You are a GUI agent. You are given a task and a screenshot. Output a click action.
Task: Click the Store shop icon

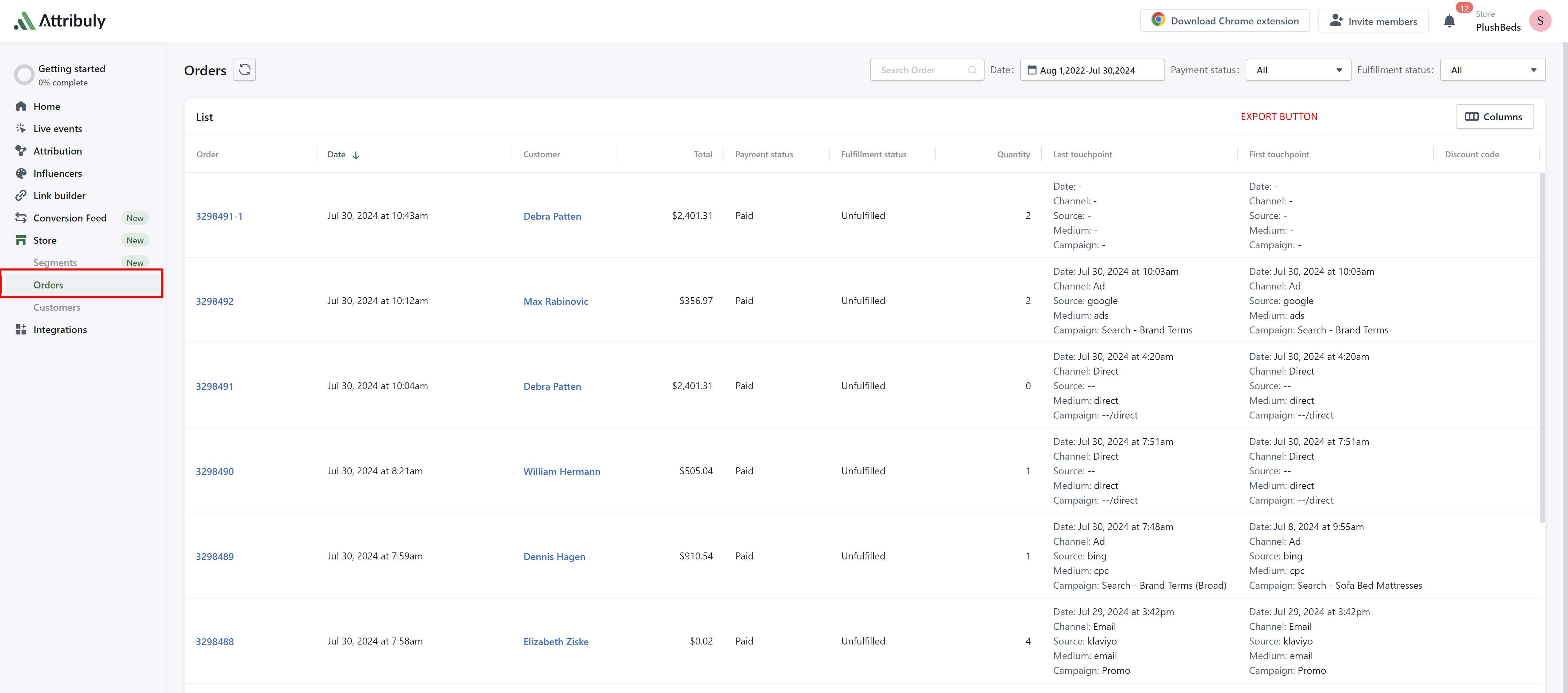point(21,240)
